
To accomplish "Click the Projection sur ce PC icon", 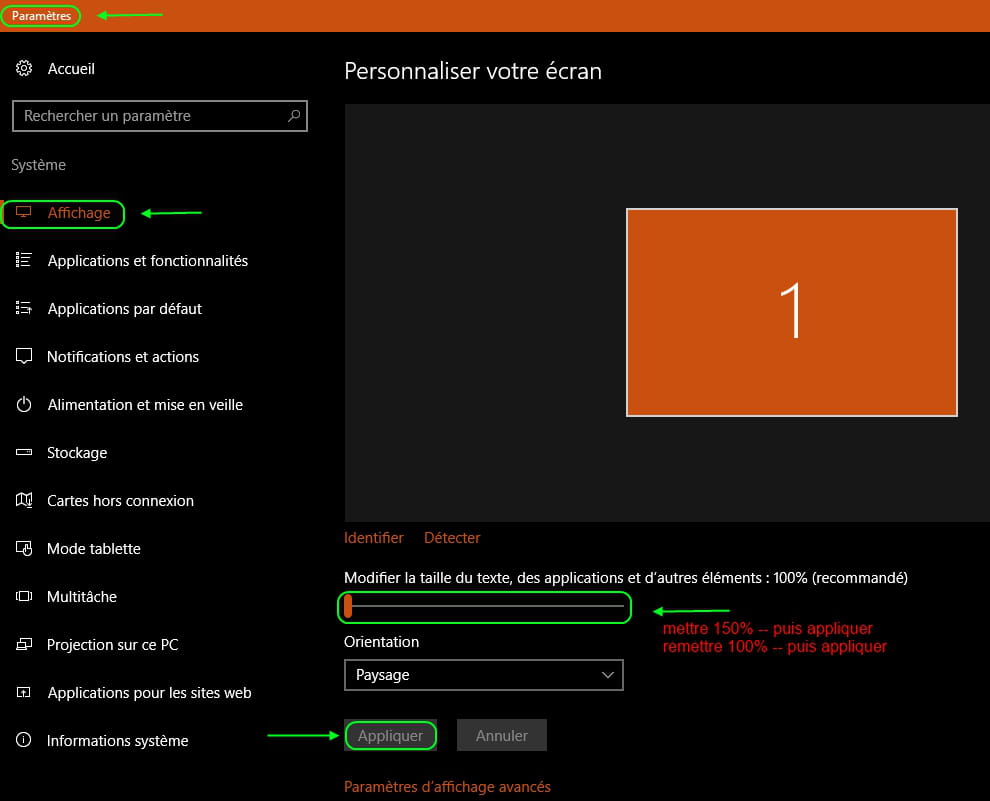I will 23,644.
